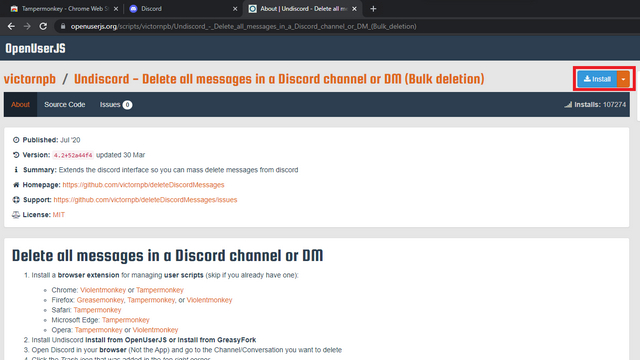Click the 'updated 30 Mar' text

coord(120,155)
